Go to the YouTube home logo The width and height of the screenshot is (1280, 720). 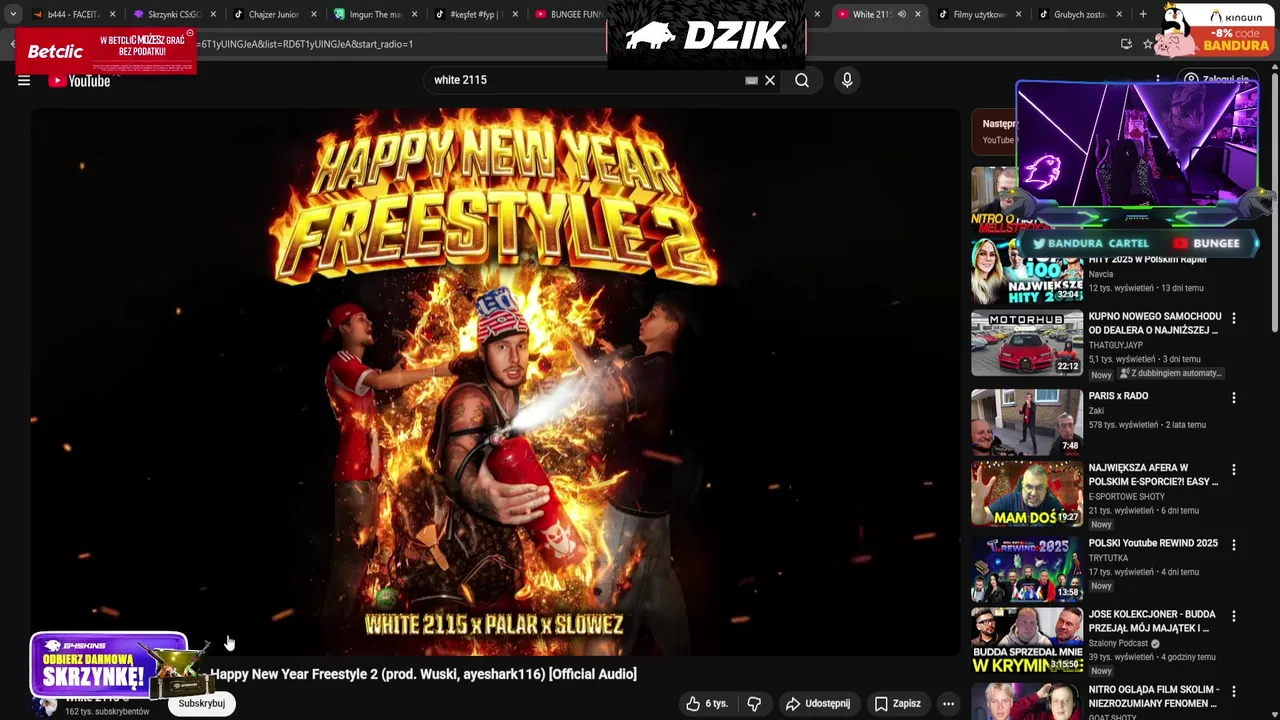pyautogui.click(x=79, y=81)
